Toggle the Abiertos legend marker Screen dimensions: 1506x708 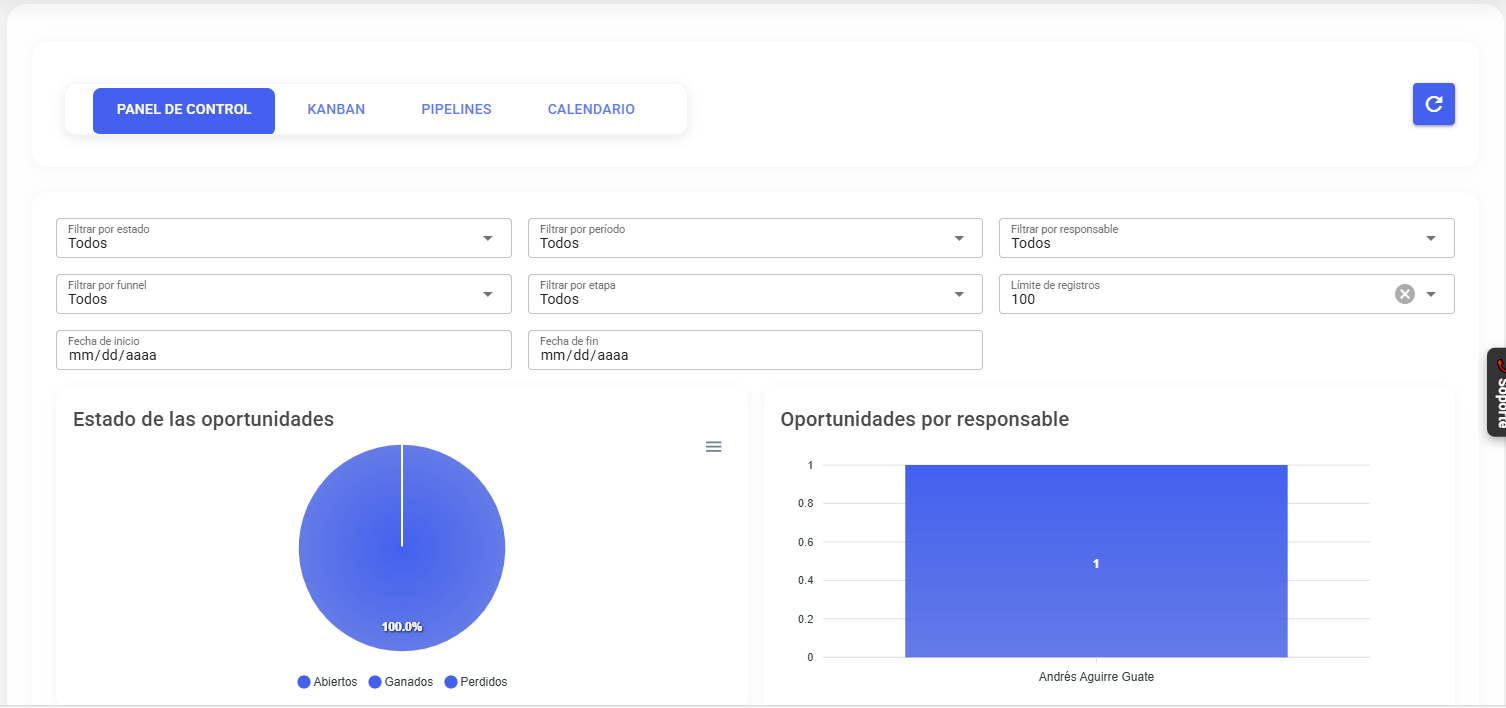pos(304,682)
